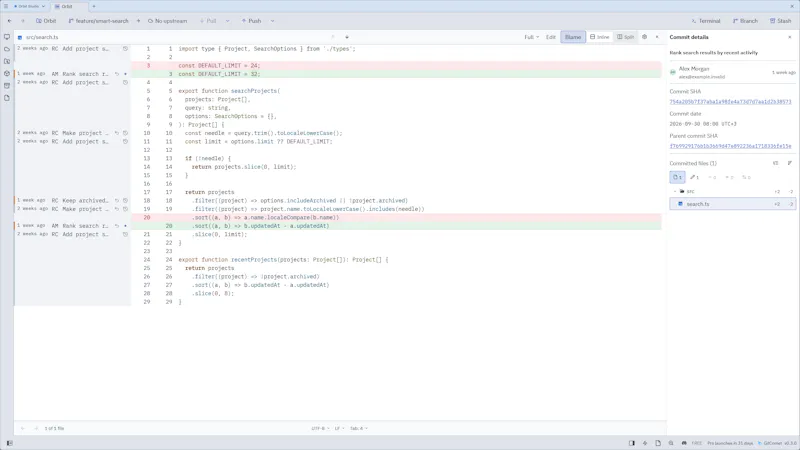Screen dimensions: 800x450
Task: Click history icon on 'Make project' line 10 row
Action: (x=125, y=133)
